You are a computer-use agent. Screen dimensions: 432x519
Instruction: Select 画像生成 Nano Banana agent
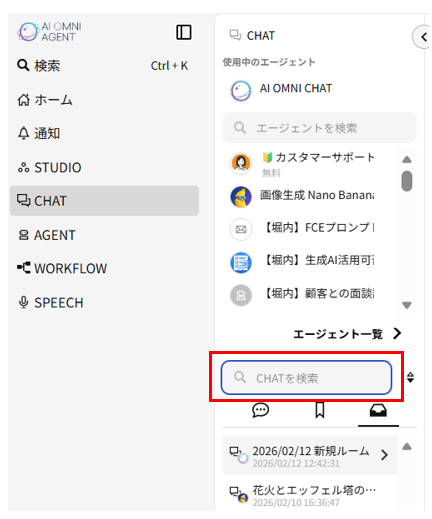317,195
